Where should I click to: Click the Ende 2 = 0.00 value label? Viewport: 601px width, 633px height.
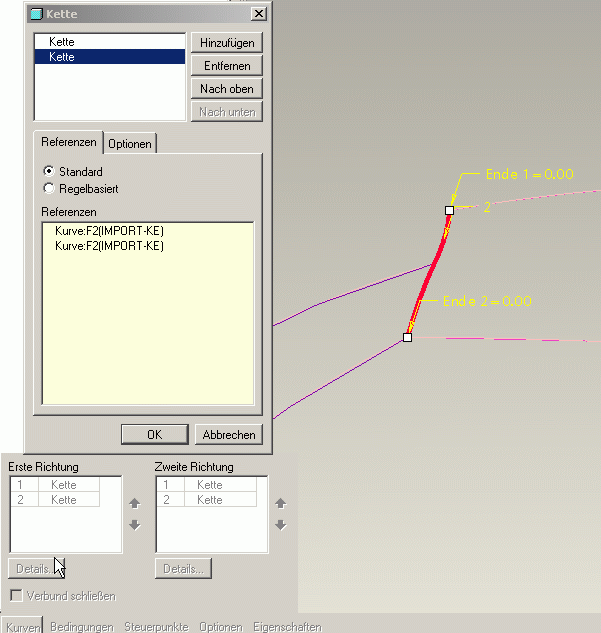487,301
